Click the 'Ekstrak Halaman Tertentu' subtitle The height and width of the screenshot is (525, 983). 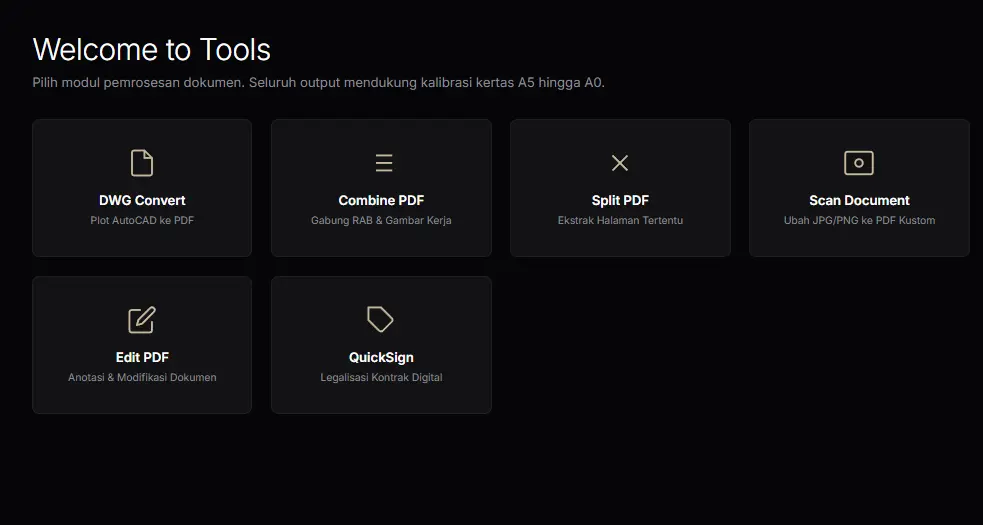620,220
